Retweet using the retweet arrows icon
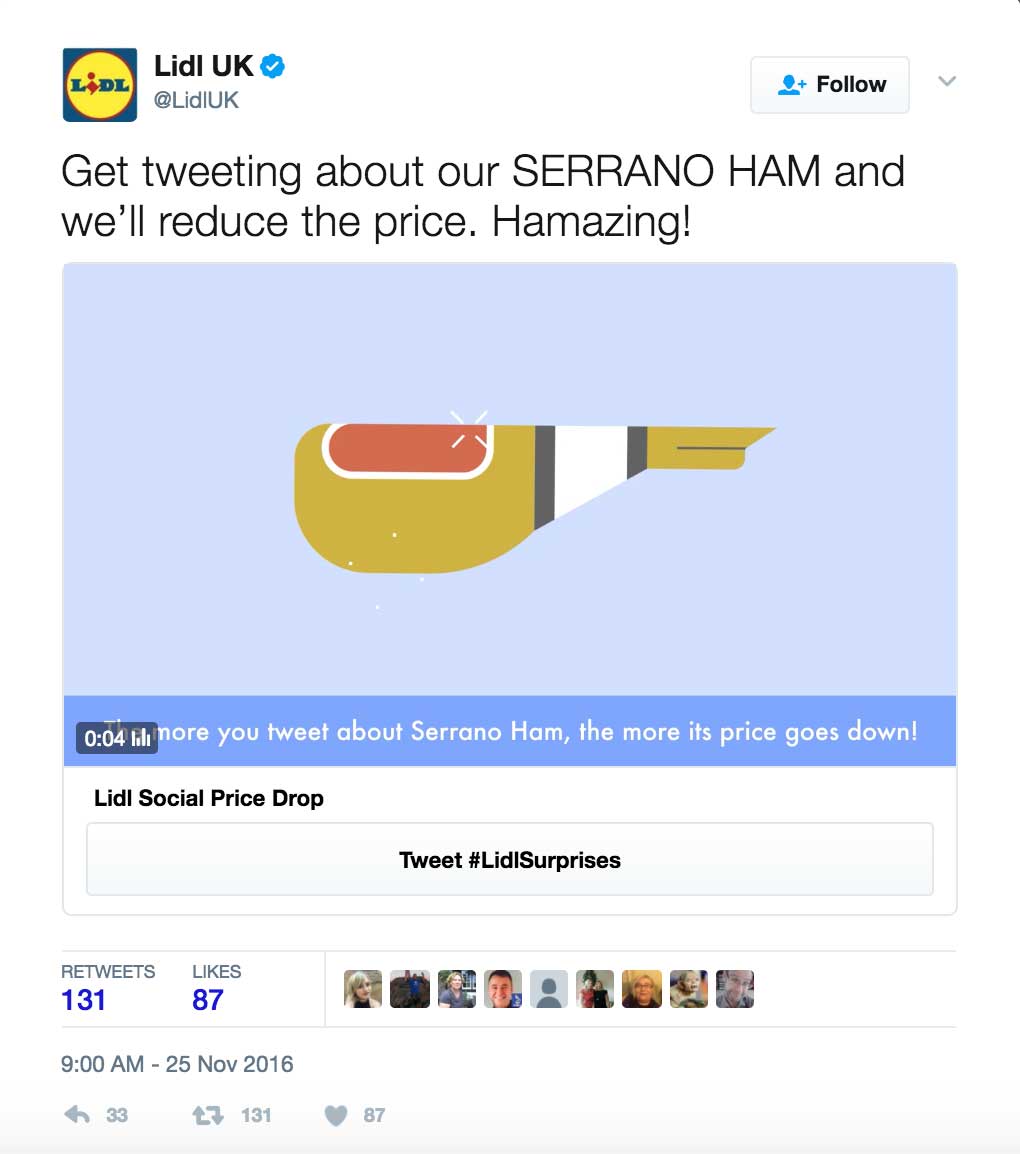1020x1154 pixels. 206,1115
